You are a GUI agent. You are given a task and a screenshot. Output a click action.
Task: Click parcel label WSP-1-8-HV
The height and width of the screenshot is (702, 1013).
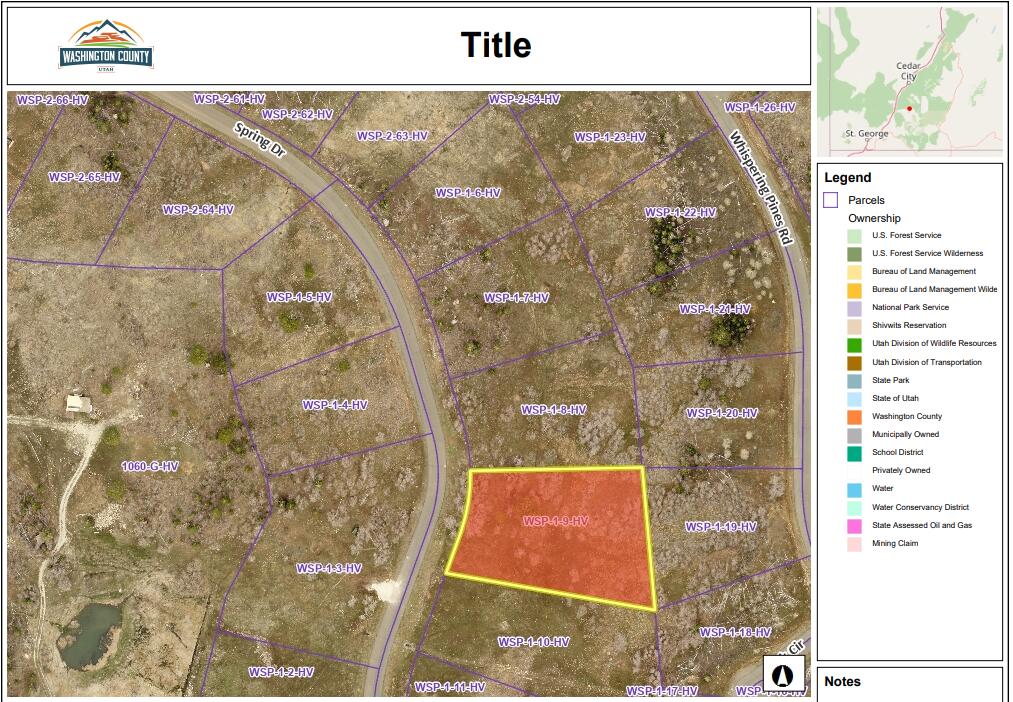point(553,410)
